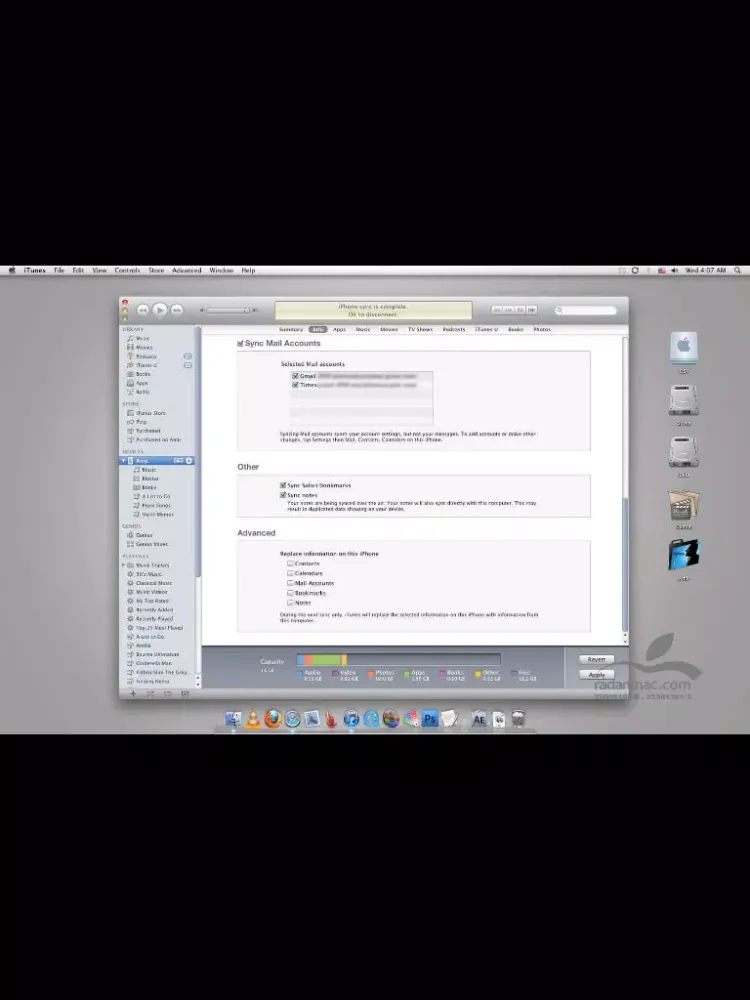Click the volume slider in iTunes toolbar
Image resolution: width=750 pixels, height=1000 pixels.
coord(228,311)
